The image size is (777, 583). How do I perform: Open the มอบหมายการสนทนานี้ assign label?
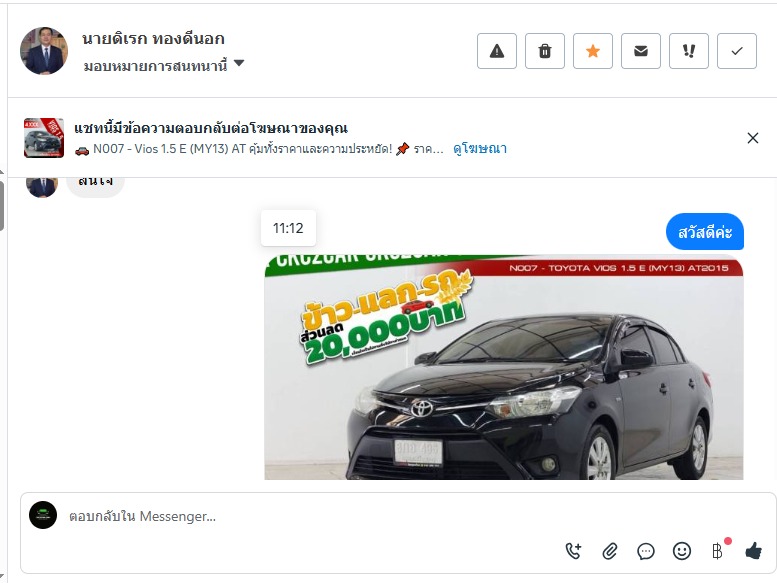(155, 65)
